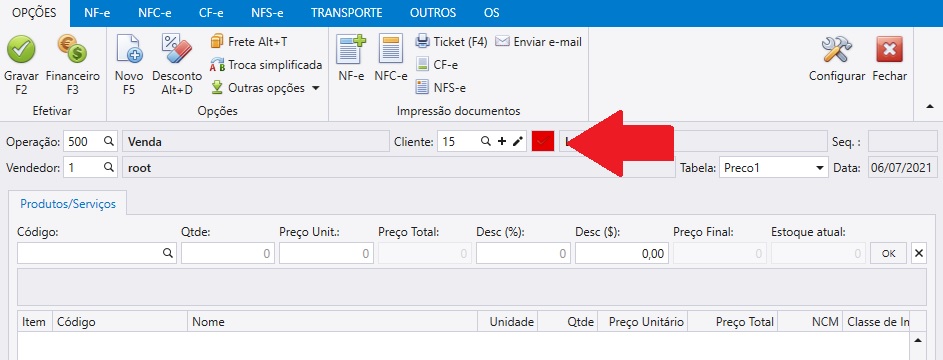Switch to NF-e ribbon tab
Screen dimensions: 943x360
pyautogui.click(x=97, y=13)
